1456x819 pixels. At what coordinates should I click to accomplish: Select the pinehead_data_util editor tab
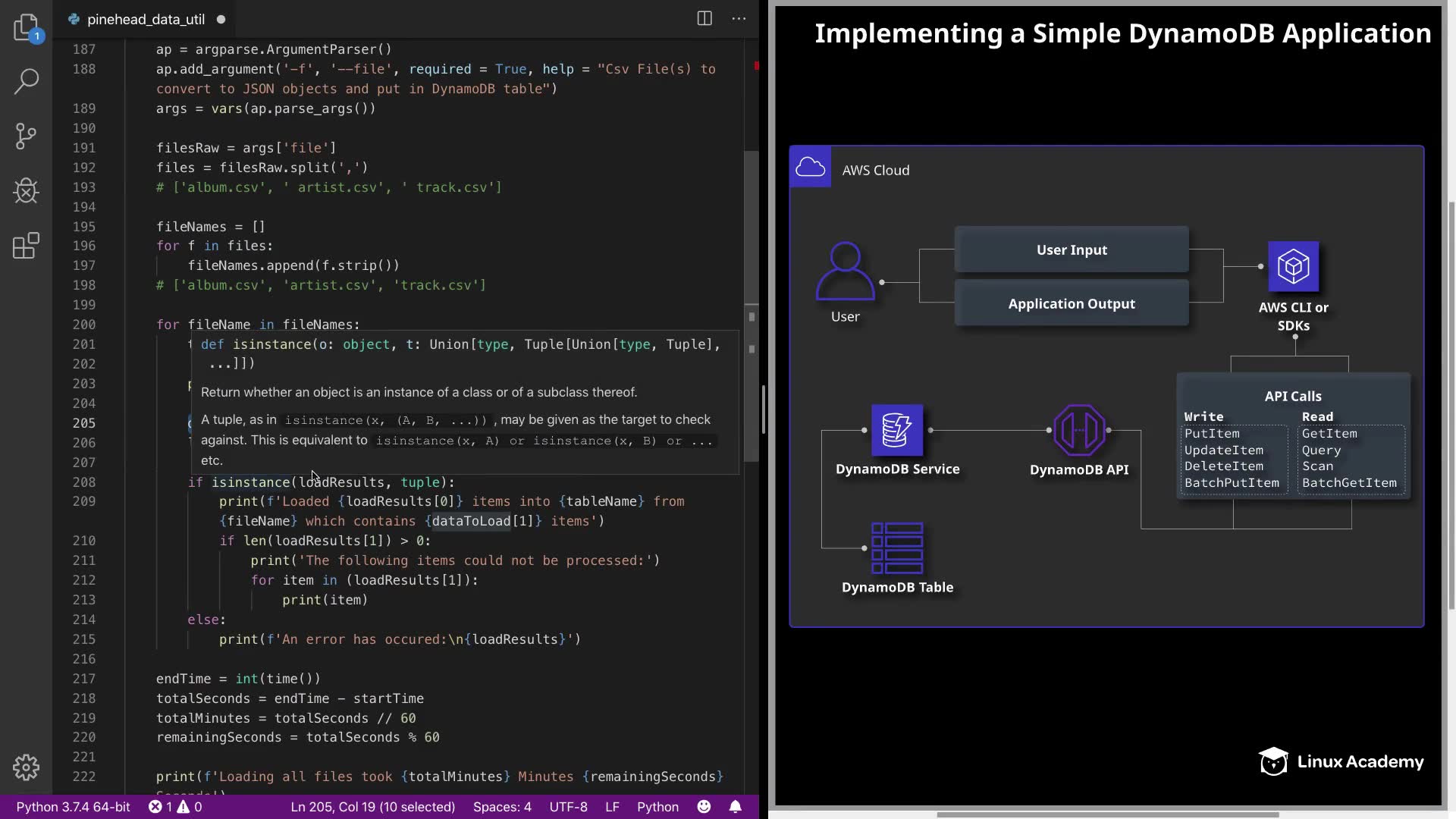(145, 20)
